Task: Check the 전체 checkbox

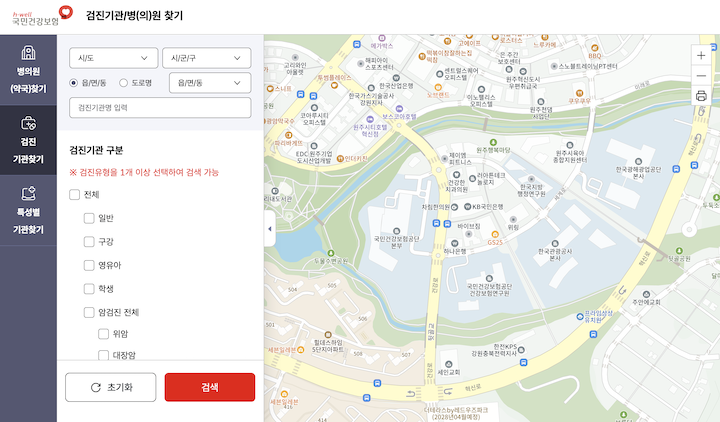Action: pos(75,194)
